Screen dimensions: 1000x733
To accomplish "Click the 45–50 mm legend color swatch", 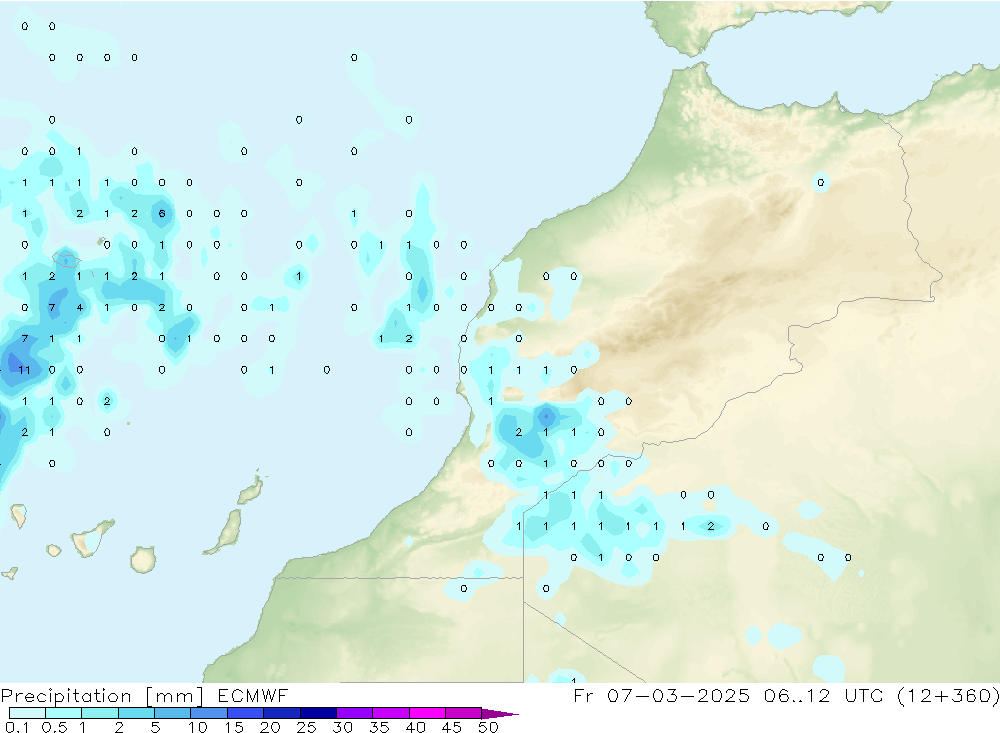I will pos(464,713).
